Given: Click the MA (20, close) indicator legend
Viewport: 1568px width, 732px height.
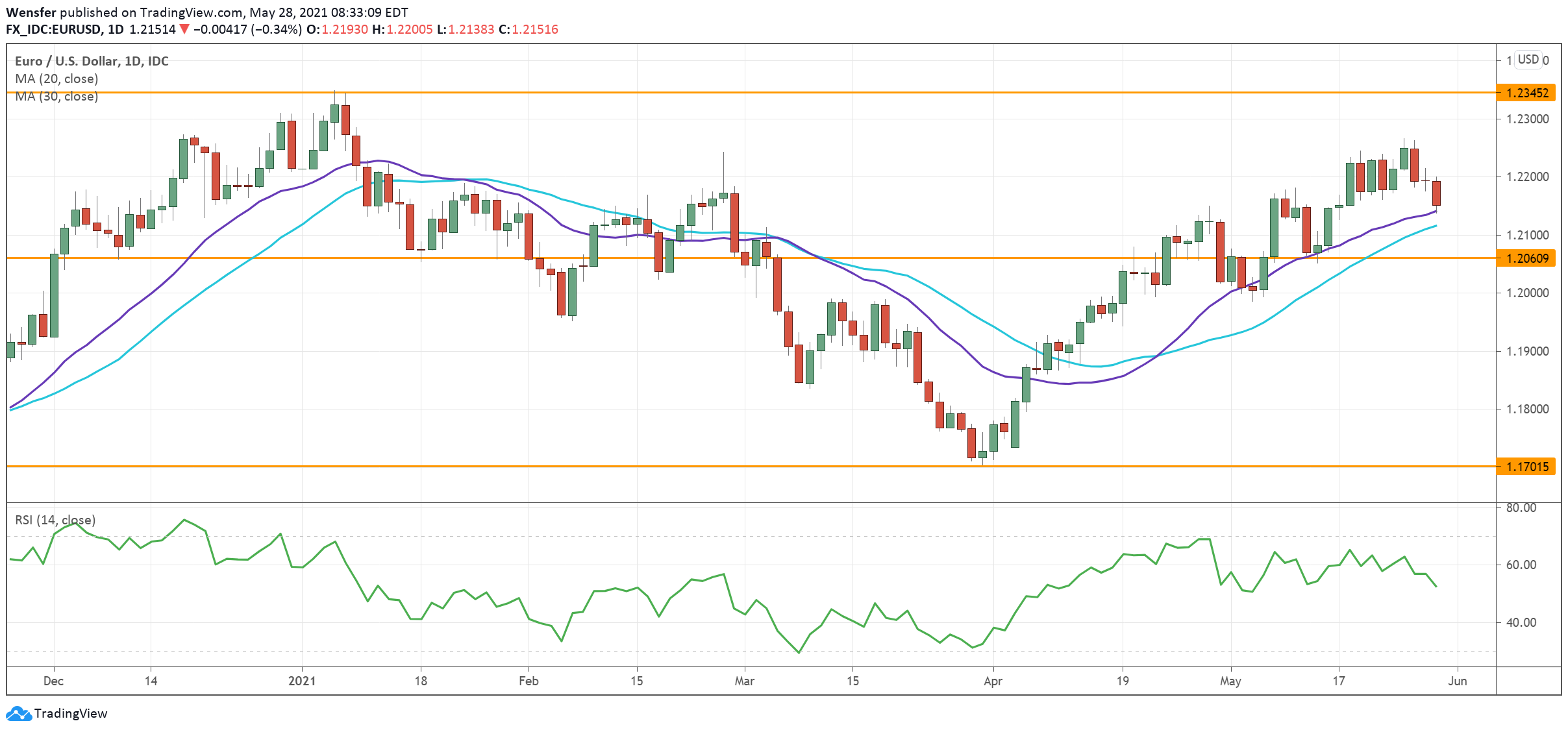Looking at the screenshot, I should click(56, 79).
